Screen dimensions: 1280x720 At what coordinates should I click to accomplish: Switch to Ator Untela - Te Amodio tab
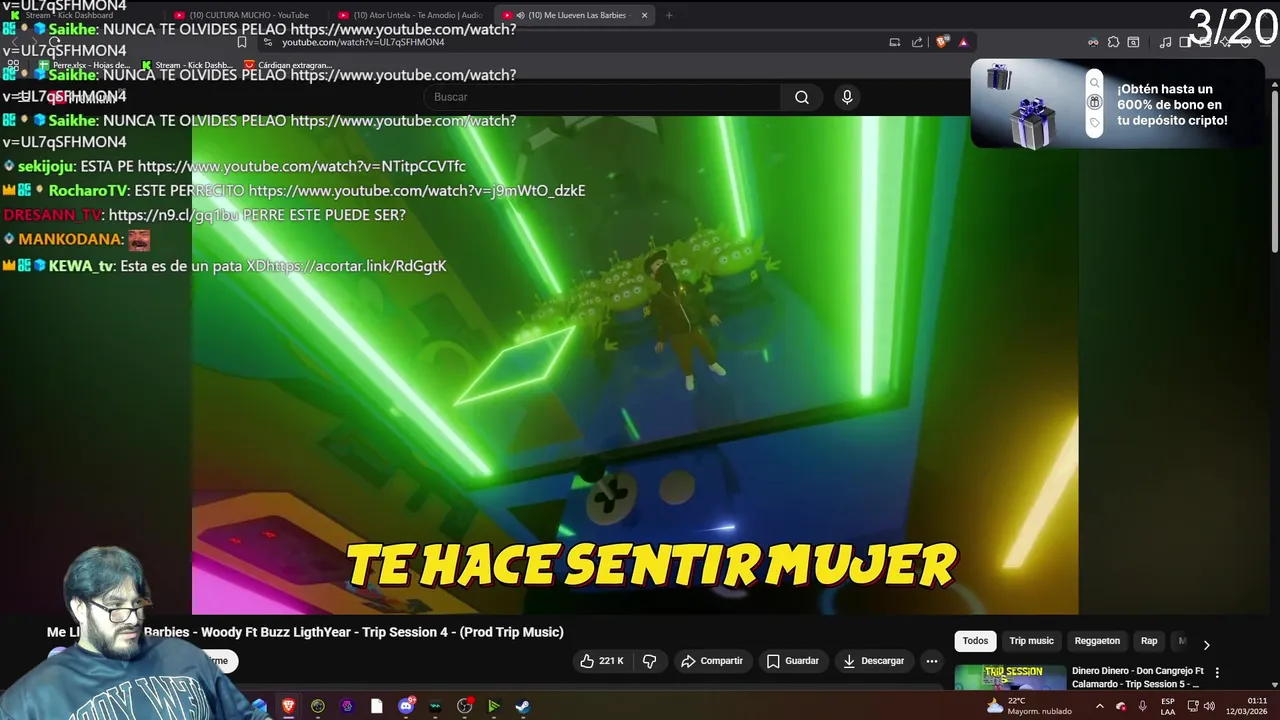(411, 15)
